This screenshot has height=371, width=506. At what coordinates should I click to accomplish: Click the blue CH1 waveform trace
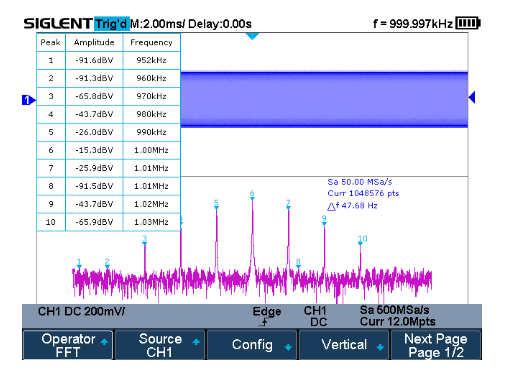pyautogui.click(x=324, y=99)
